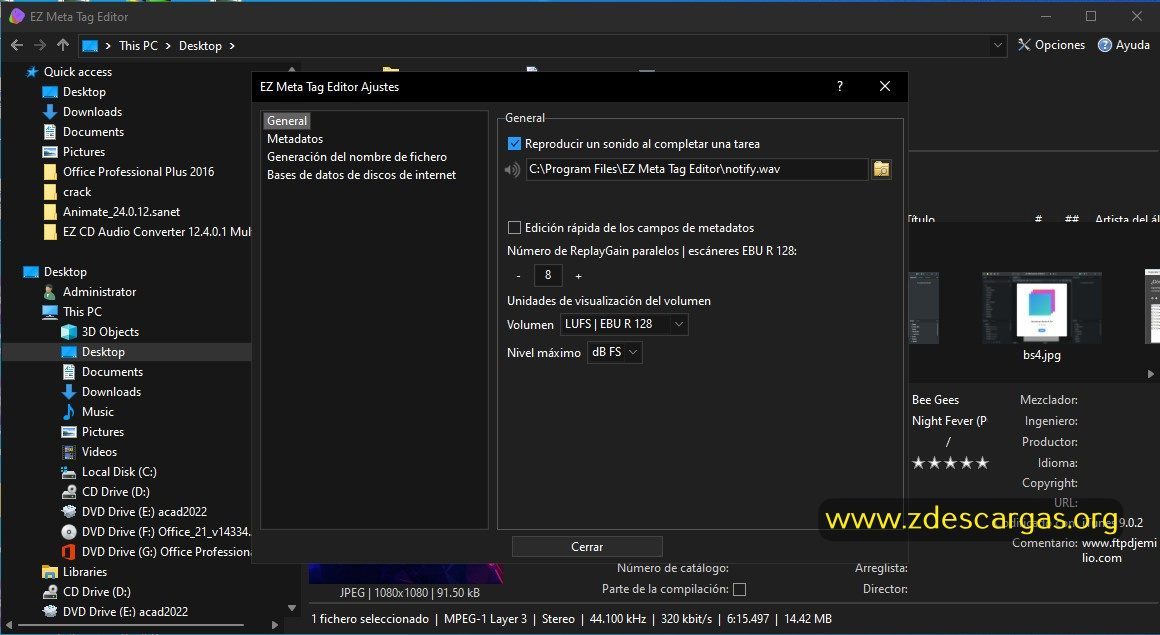
Task: Click the Local Disk (C:) drive icon
Action: (x=69, y=472)
